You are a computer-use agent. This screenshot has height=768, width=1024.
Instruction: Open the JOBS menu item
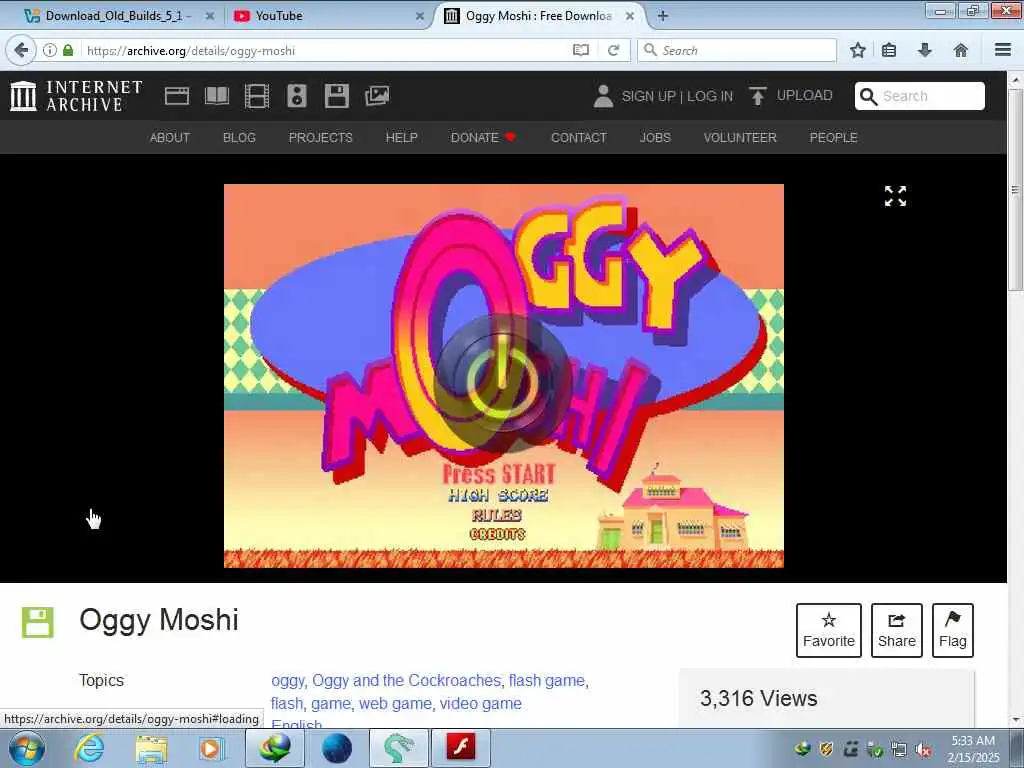655,137
